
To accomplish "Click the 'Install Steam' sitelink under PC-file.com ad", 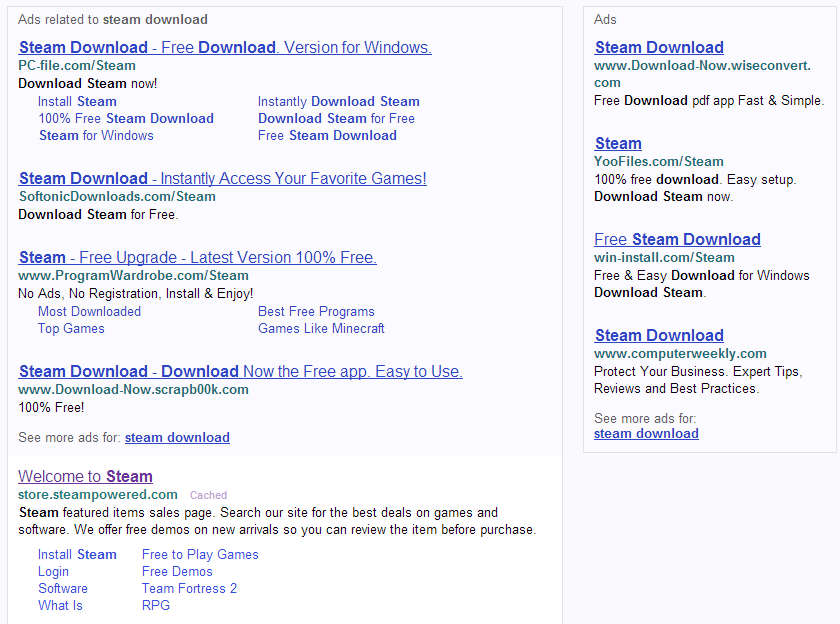I will tap(77, 101).
